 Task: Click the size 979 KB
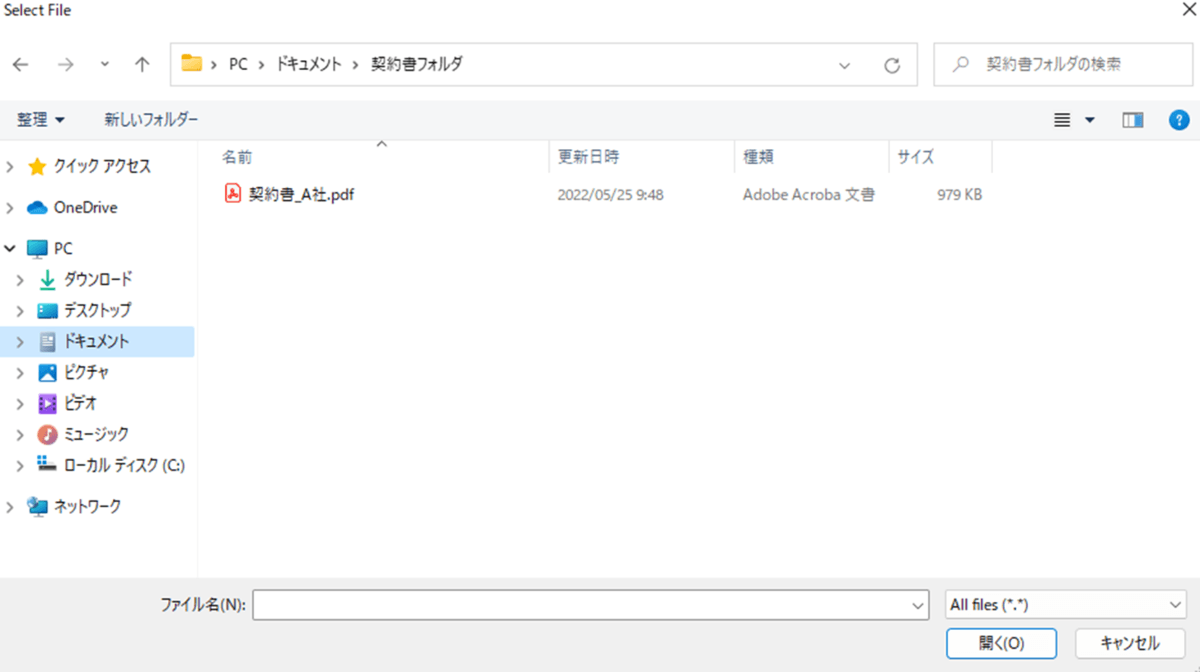960,195
